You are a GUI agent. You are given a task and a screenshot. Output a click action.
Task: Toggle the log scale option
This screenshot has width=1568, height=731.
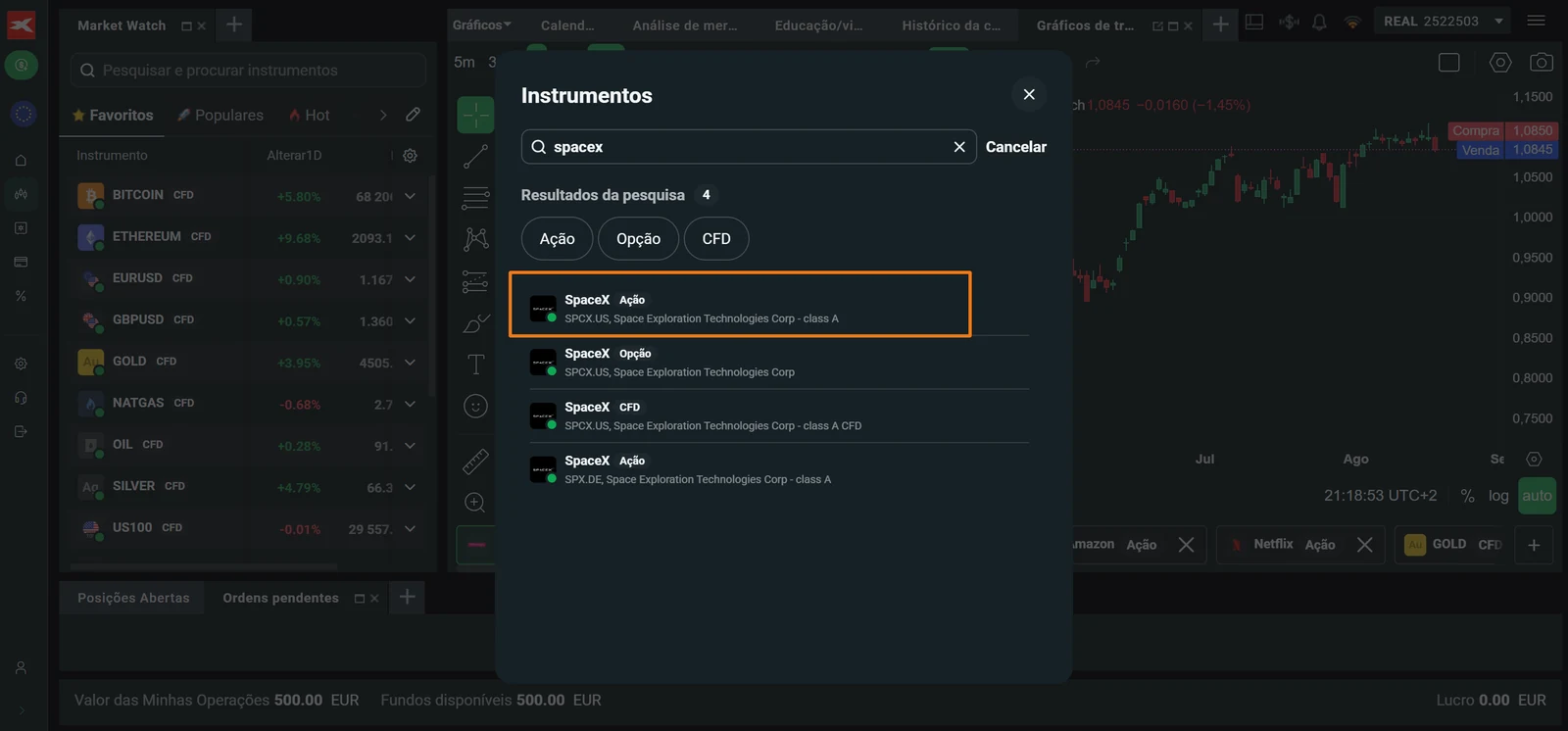1498,496
